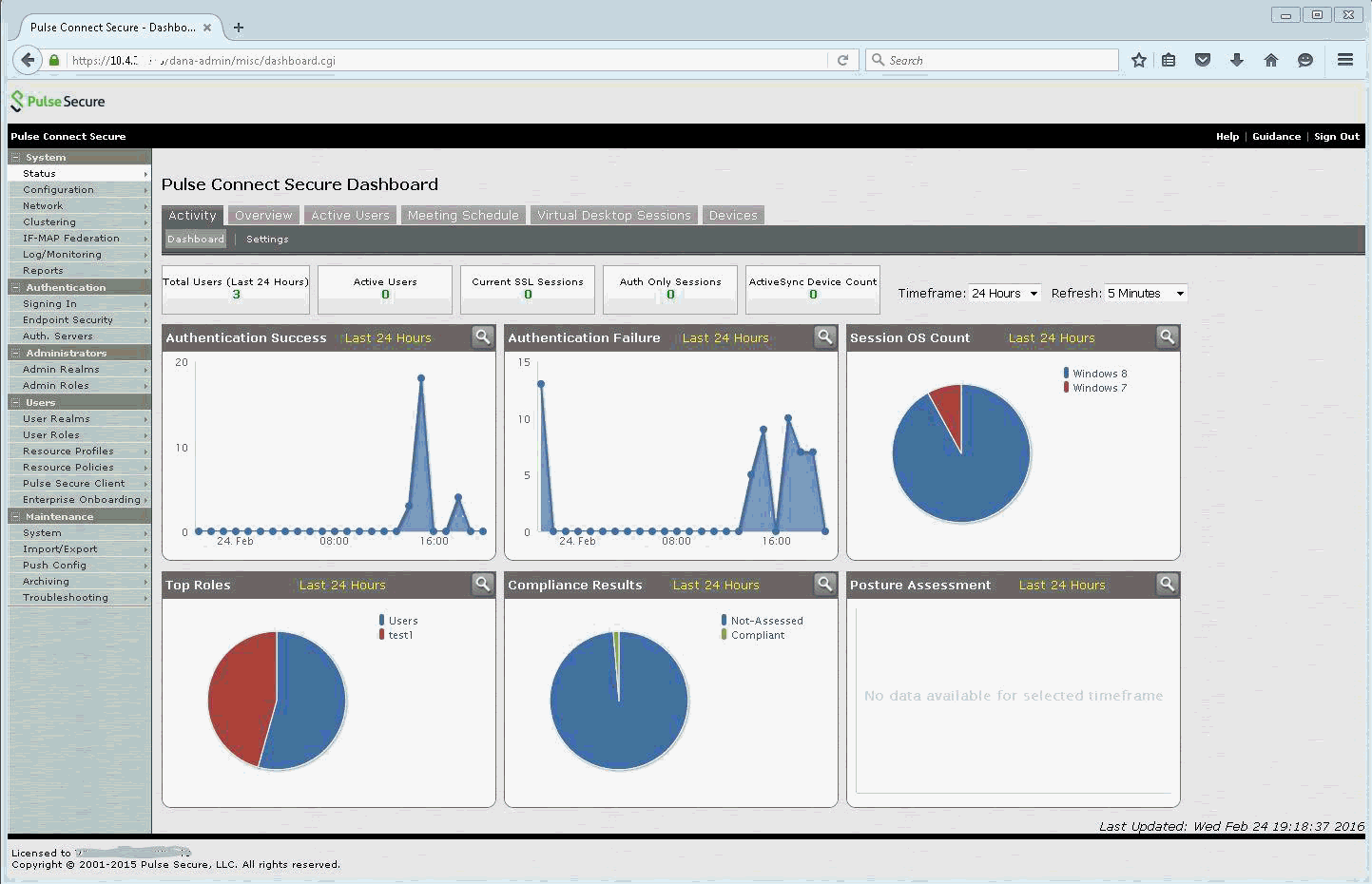Collapse the Maintenance sidebar section

pyautogui.click(x=16, y=516)
